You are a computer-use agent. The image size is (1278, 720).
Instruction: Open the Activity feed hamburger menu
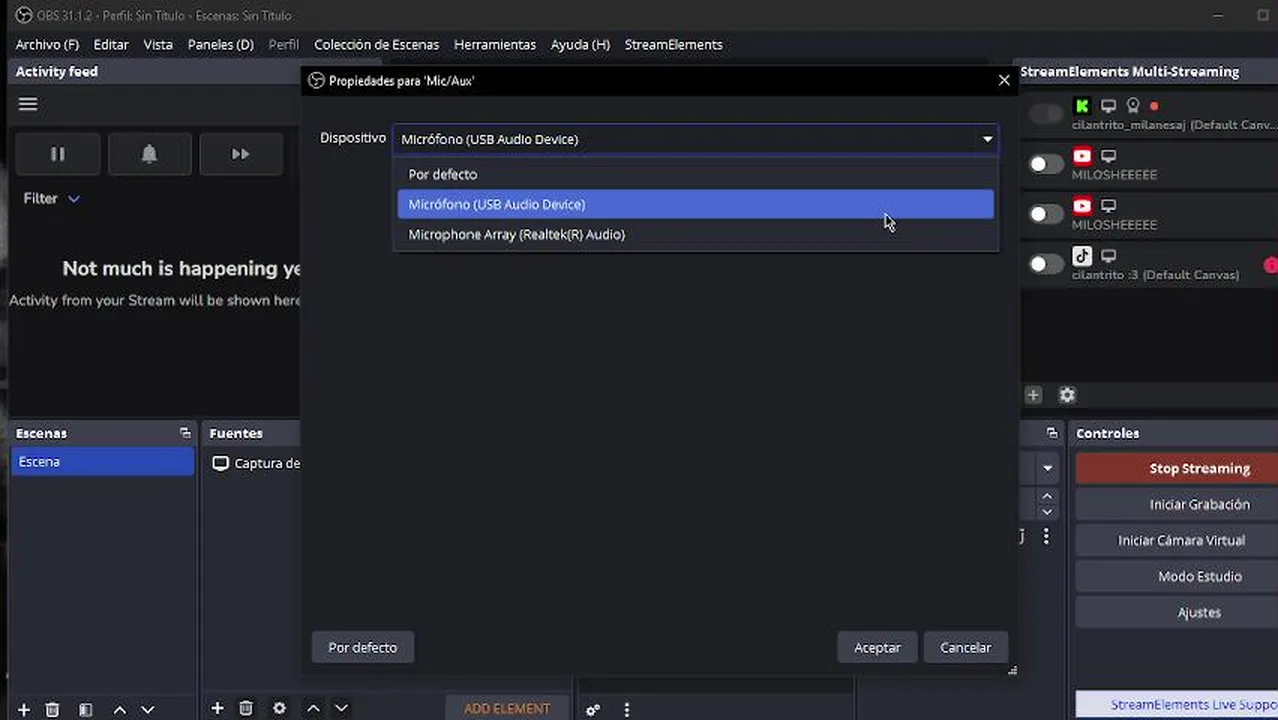pyautogui.click(x=28, y=104)
